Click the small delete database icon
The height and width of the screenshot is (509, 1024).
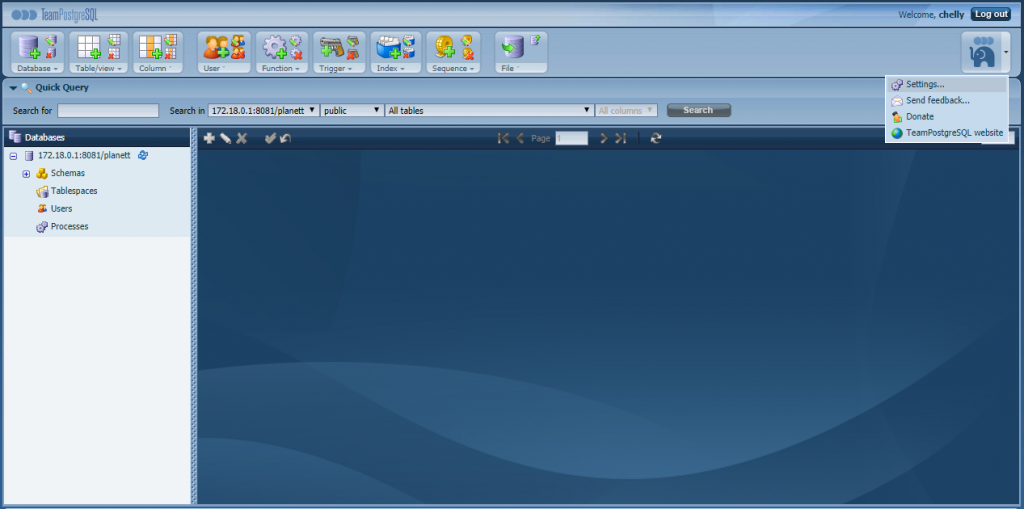tap(50, 54)
